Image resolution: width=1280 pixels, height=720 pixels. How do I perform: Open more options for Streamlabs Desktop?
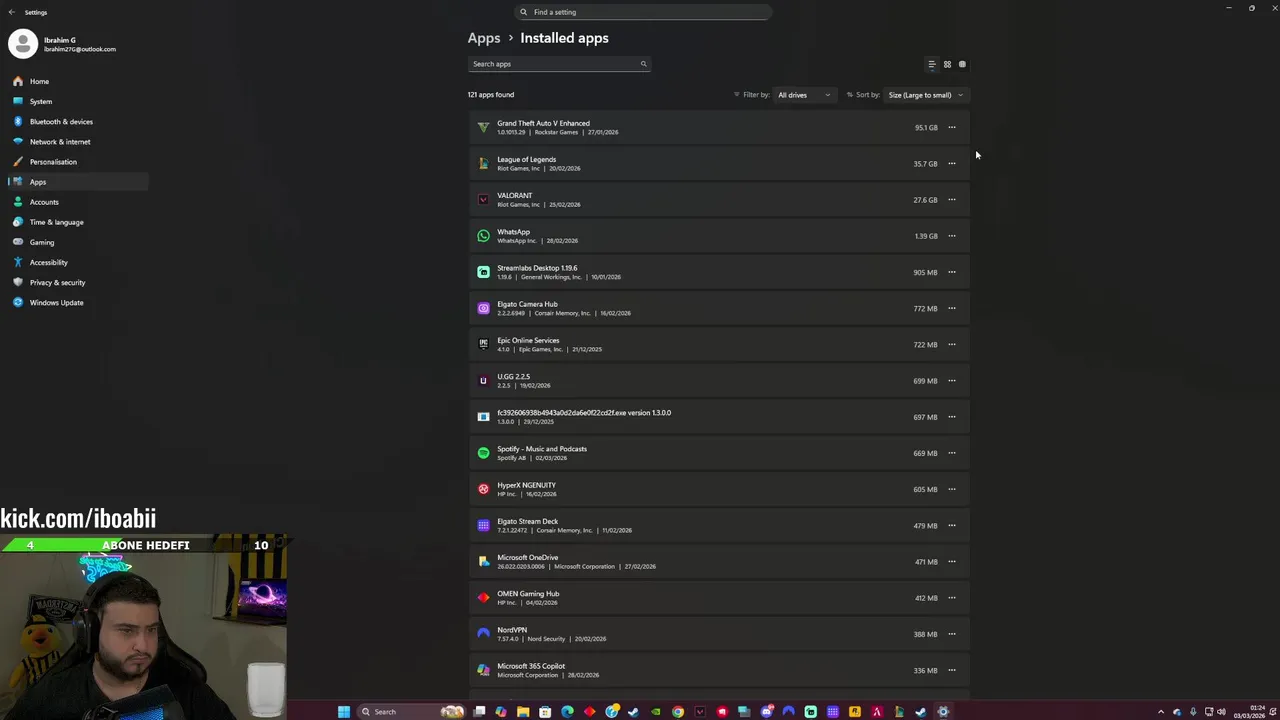952,272
